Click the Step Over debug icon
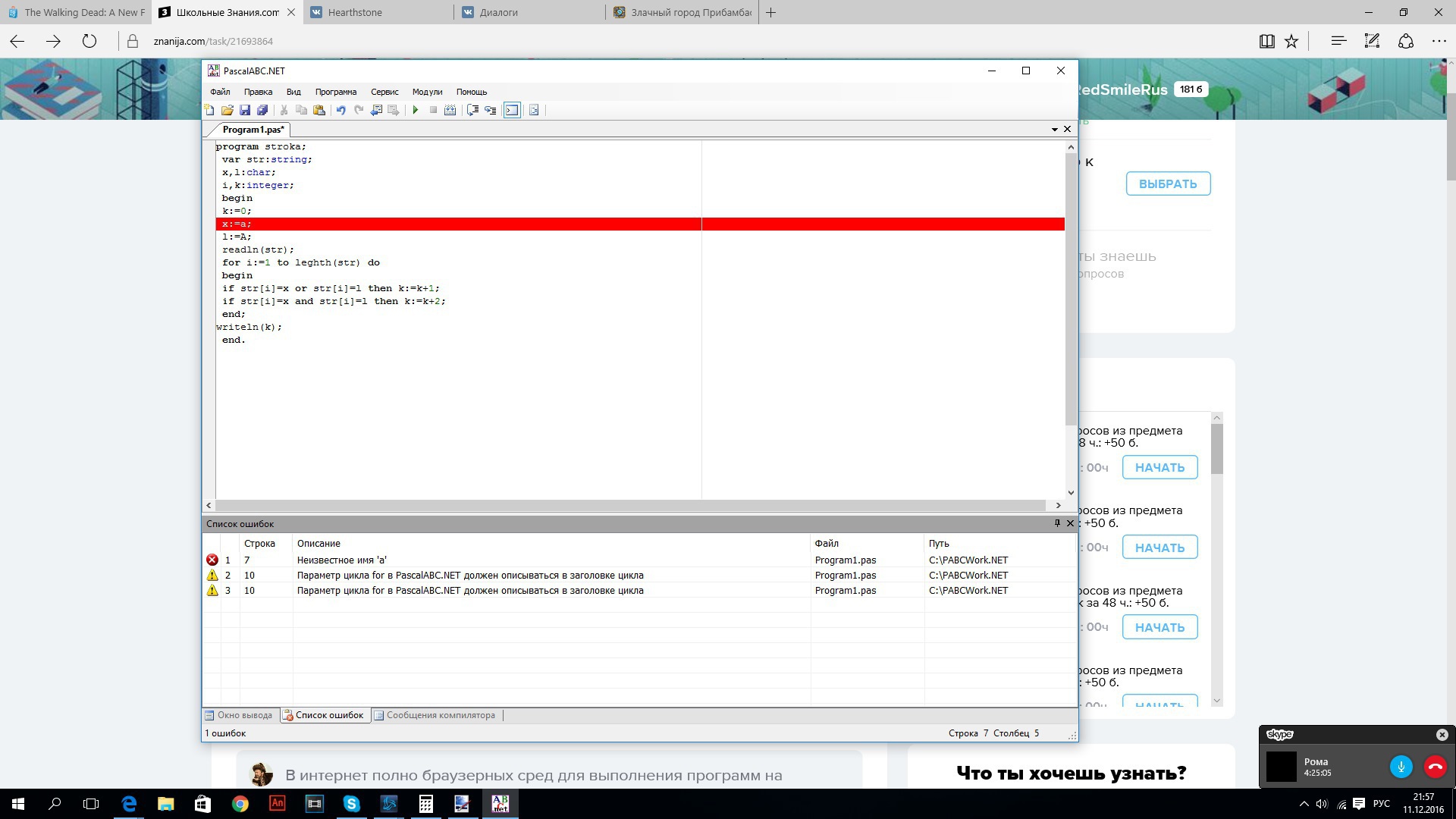This screenshot has width=1456, height=819. pyautogui.click(x=472, y=110)
